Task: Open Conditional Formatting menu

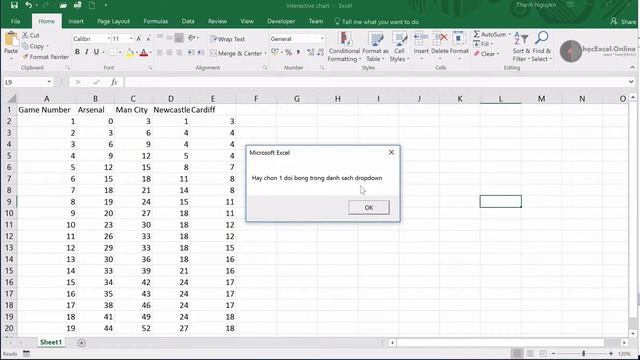Action: coord(344,47)
